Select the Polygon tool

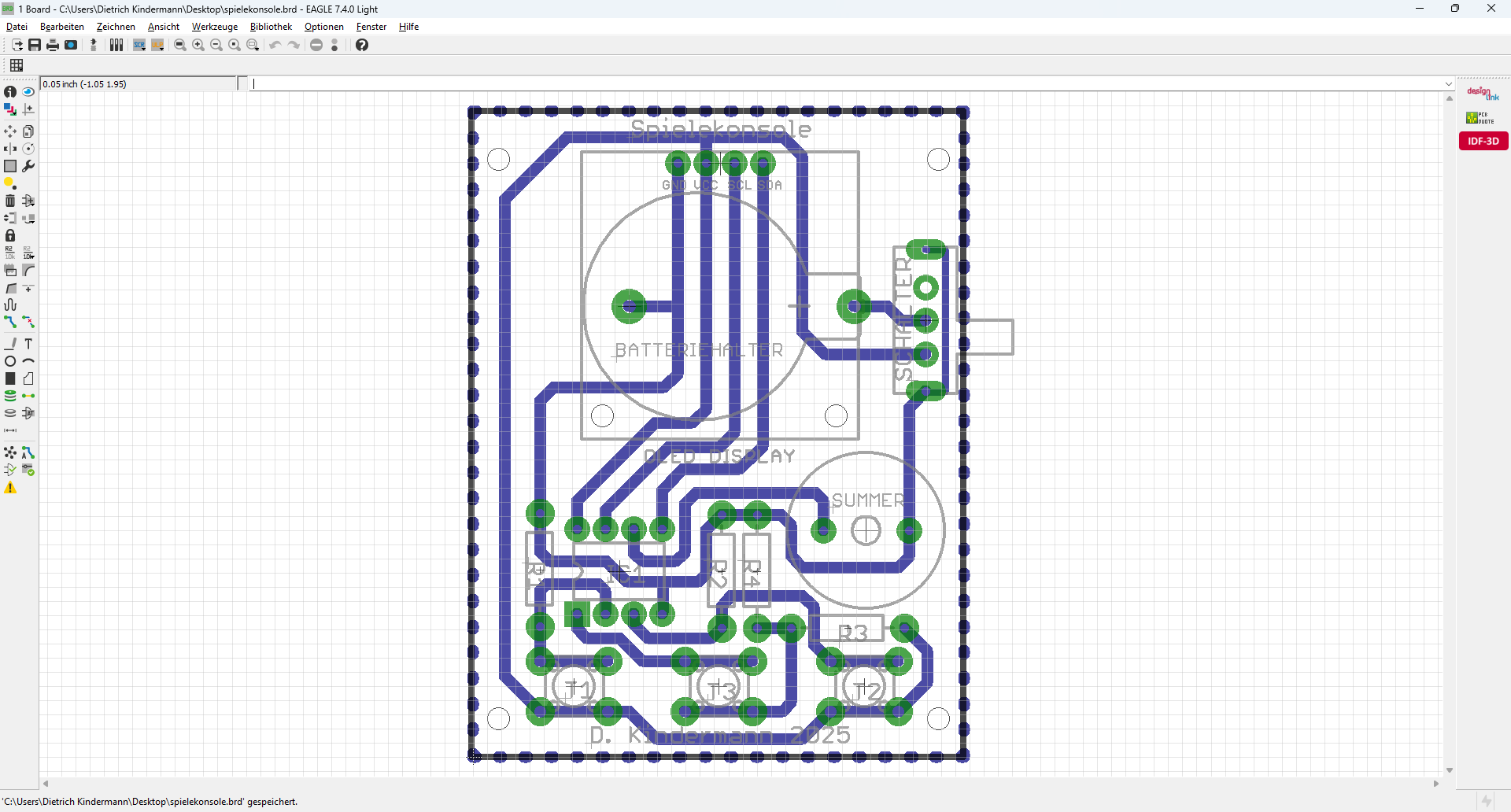tap(28, 378)
